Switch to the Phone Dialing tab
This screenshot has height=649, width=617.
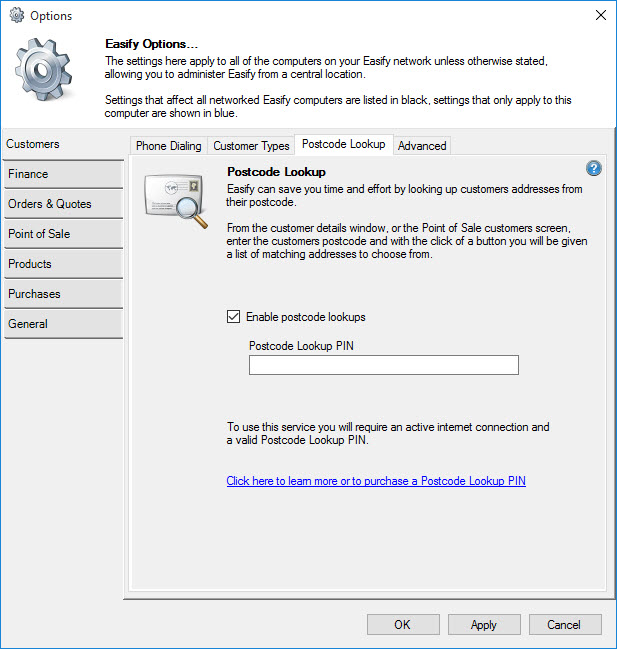pyautogui.click(x=168, y=146)
